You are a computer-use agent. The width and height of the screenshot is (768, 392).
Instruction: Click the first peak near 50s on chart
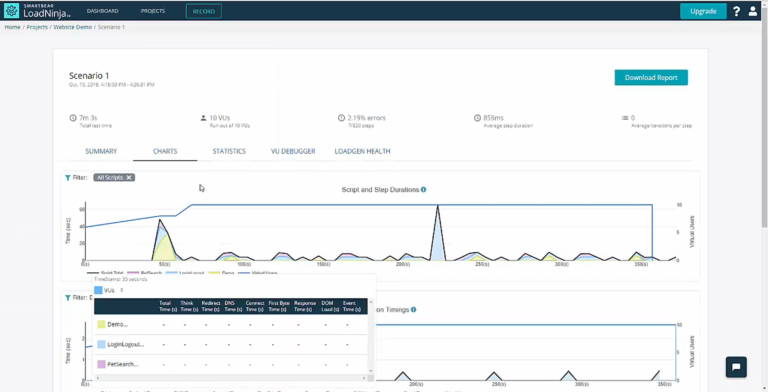point(159,220)
